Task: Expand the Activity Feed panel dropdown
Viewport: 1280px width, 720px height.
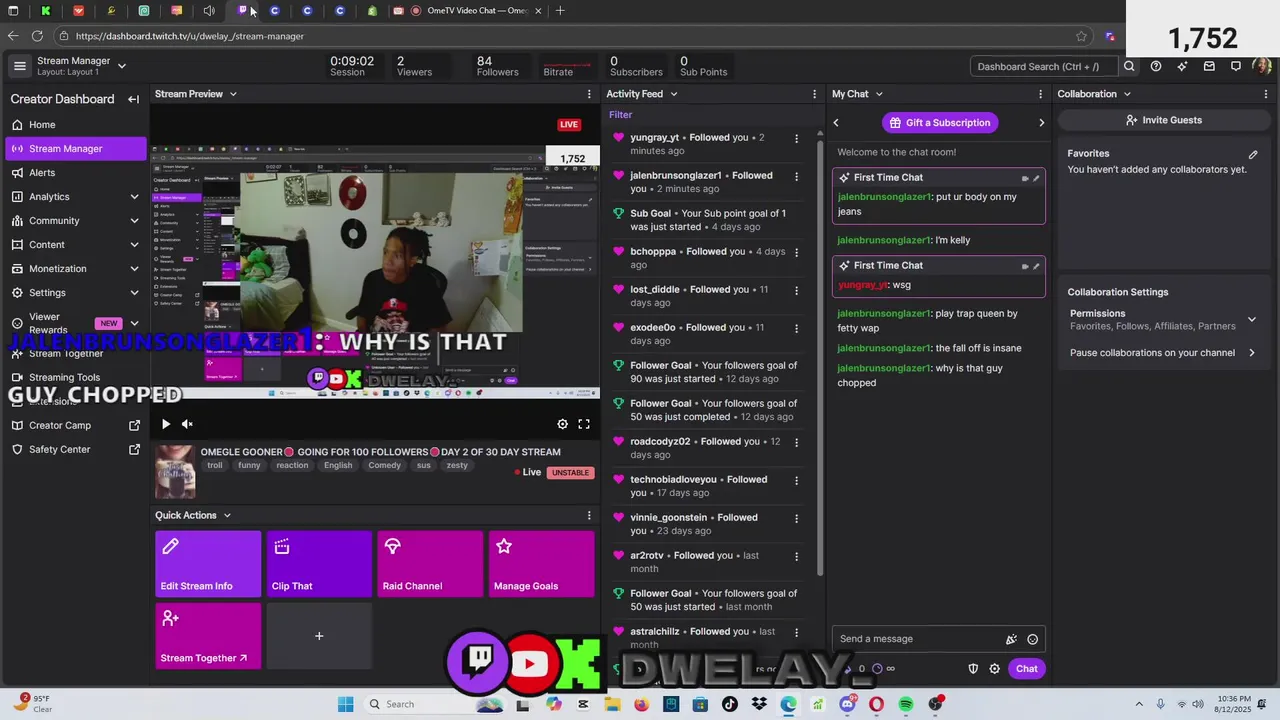Action: [x=673, y=94]
